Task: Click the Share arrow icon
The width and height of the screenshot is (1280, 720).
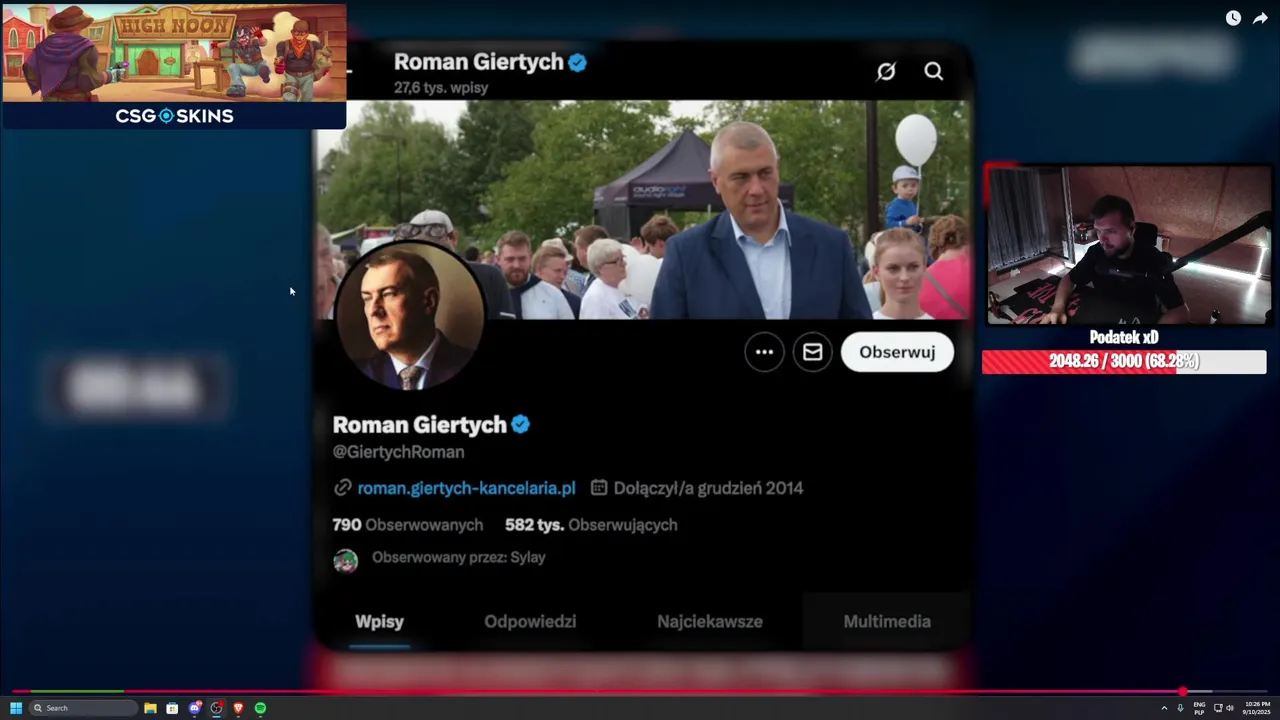Action: tap(1260, 18)
